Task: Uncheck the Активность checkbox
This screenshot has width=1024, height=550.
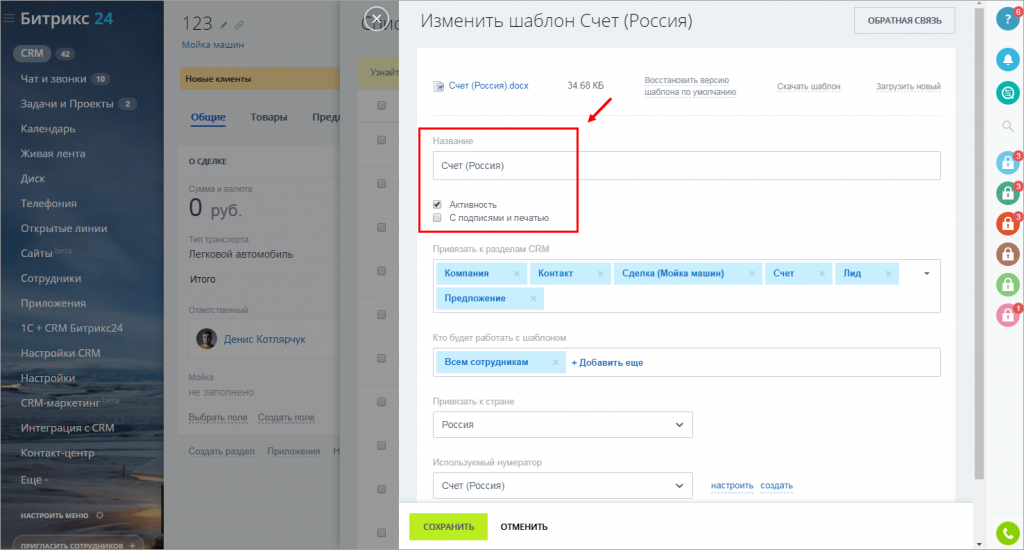Action: 437,204
